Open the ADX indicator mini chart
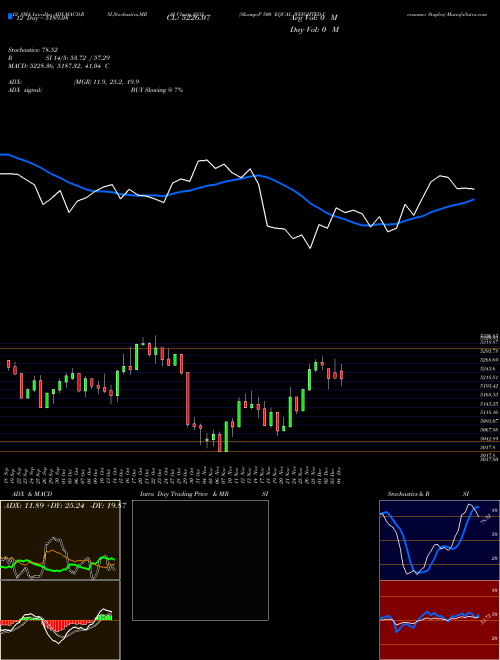The width and height of the screenshot is (500, 660). pyautogui.click(x=60, y=540)
